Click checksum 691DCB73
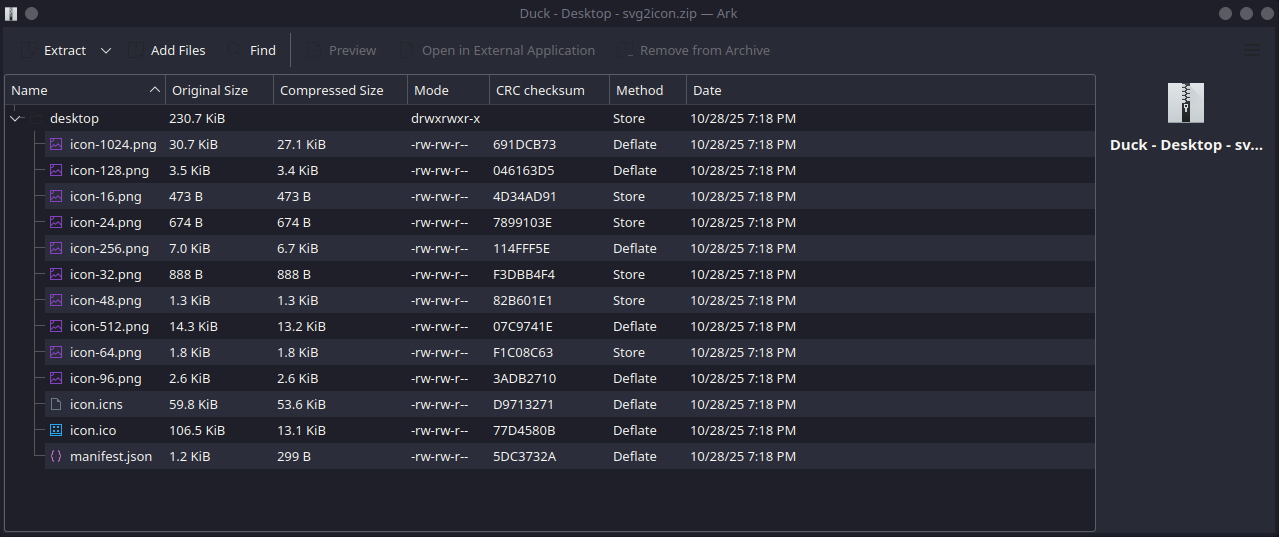The image size is (1279, 537). (524, 144)
